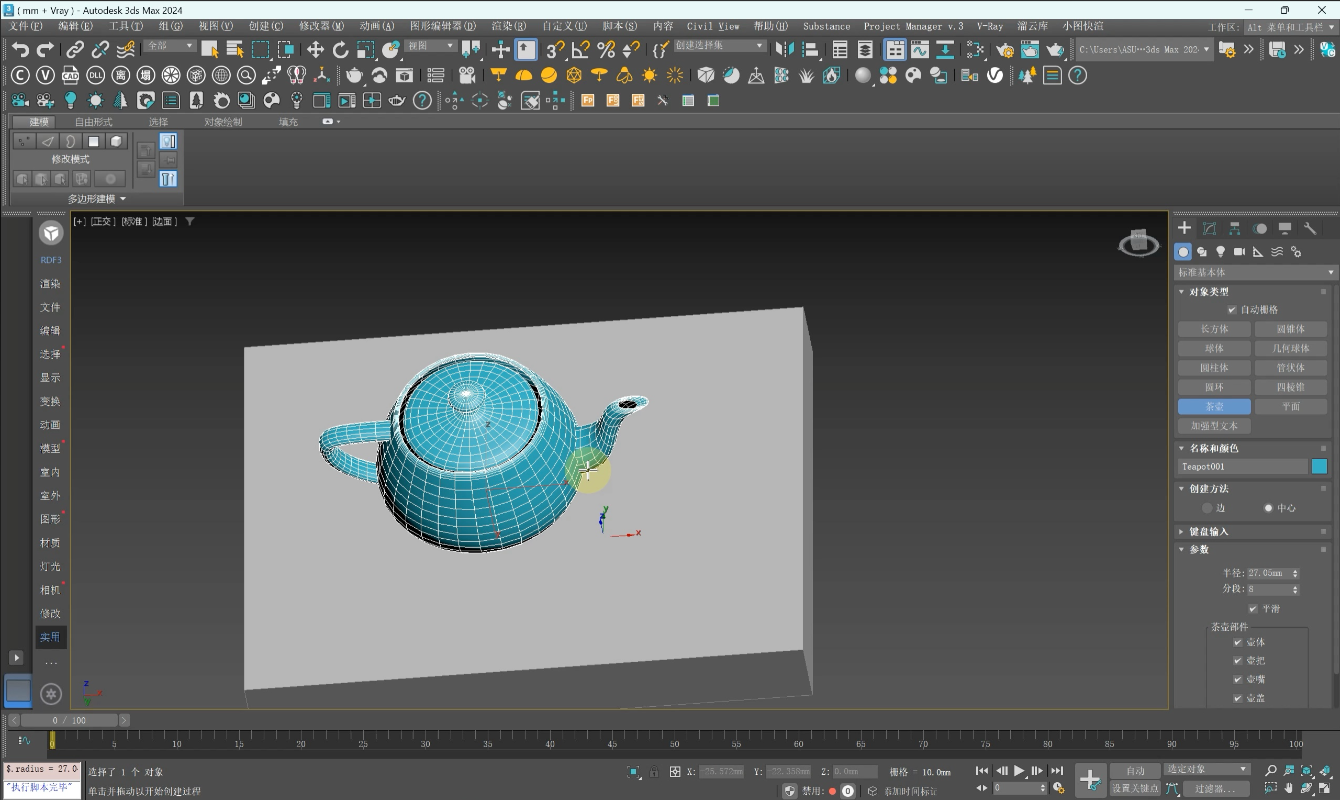Click the Render teapot icon in toolbar
The height and width of the screenshot is (800, 1340).
[x=1056, y=49]
